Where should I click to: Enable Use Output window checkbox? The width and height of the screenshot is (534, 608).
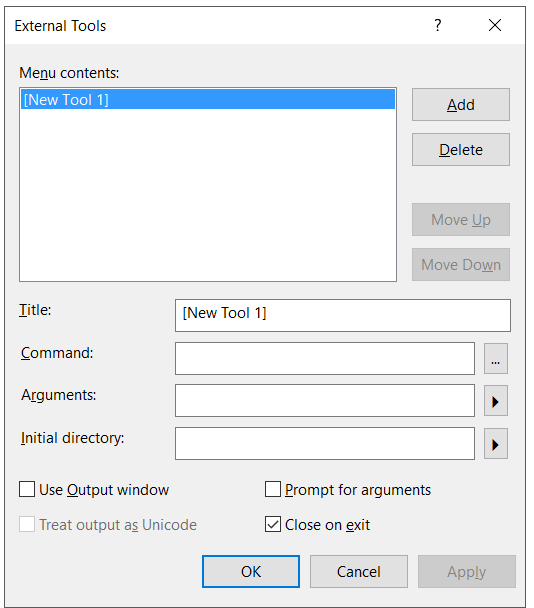pos(27,489)
